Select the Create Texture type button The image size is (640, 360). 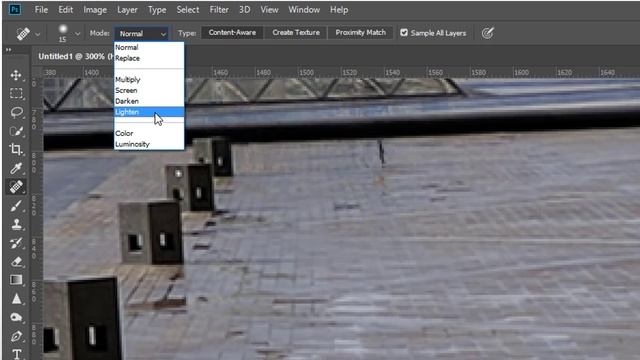[x=296, y=33]
